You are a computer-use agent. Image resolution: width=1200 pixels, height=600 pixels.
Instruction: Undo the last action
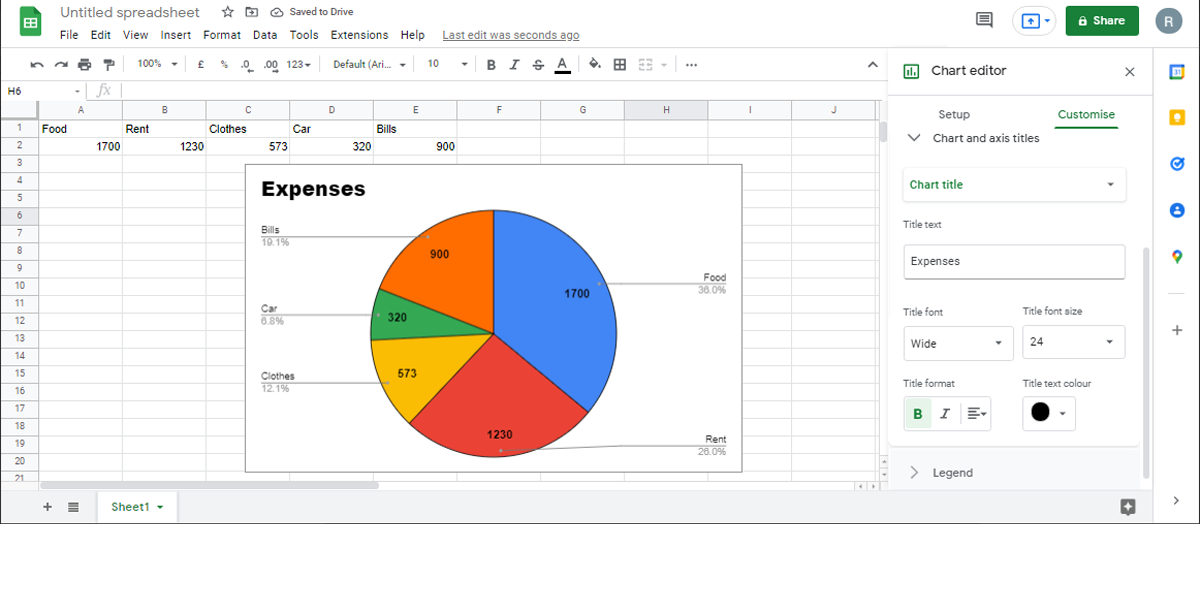(37, 64)
